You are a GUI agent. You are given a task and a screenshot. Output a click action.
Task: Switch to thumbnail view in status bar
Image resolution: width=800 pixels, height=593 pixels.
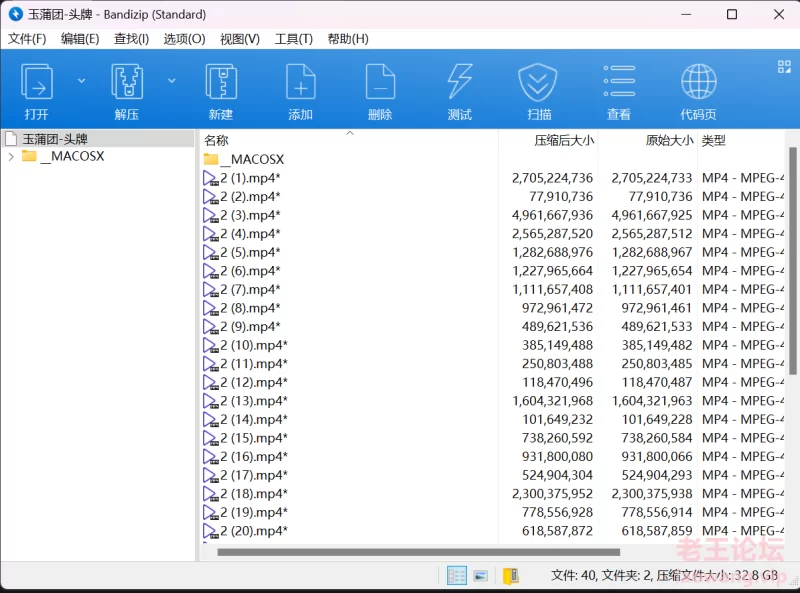click(x=480, y=576)
